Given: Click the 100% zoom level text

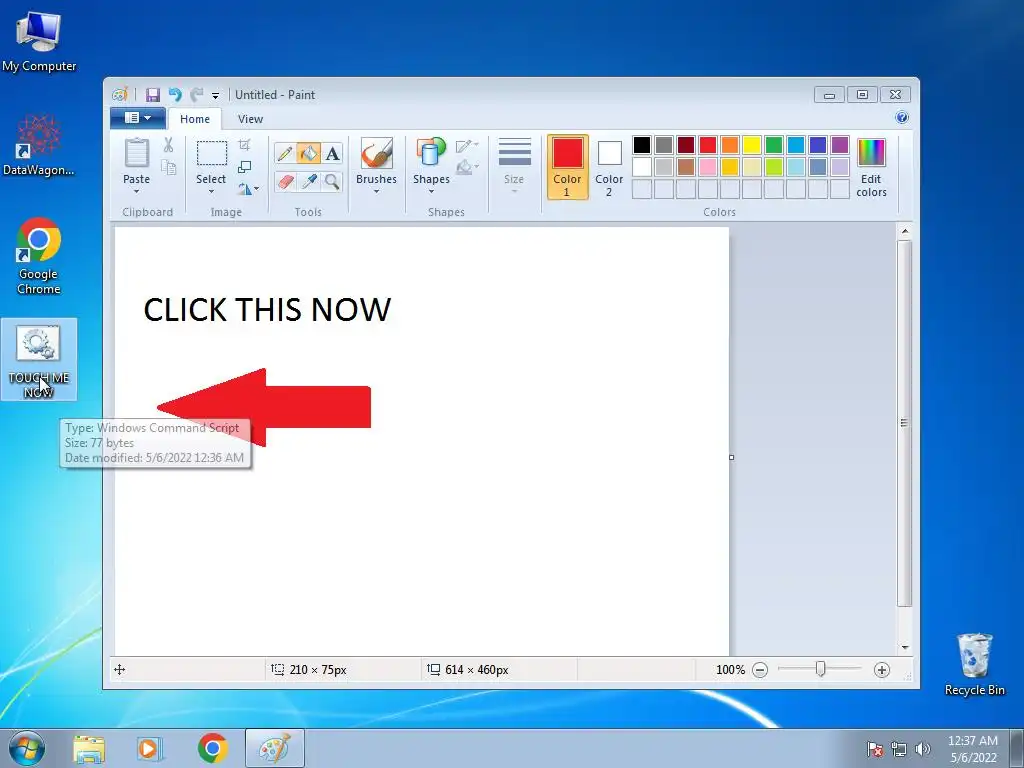Looking at the screenshot, I should tap(730, 669).
